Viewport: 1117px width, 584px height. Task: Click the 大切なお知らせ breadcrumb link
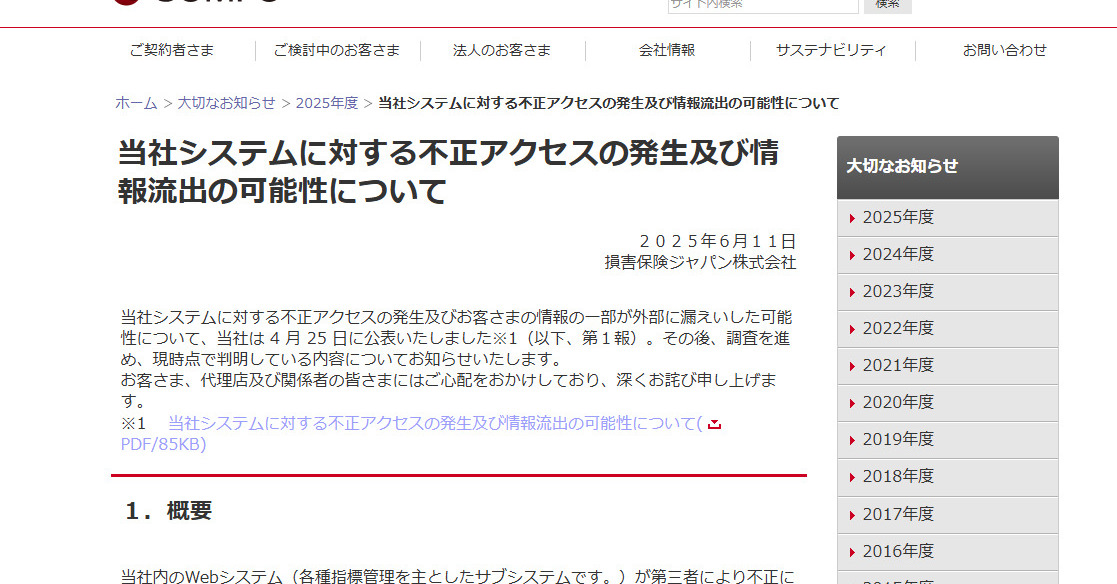point(226,103)
